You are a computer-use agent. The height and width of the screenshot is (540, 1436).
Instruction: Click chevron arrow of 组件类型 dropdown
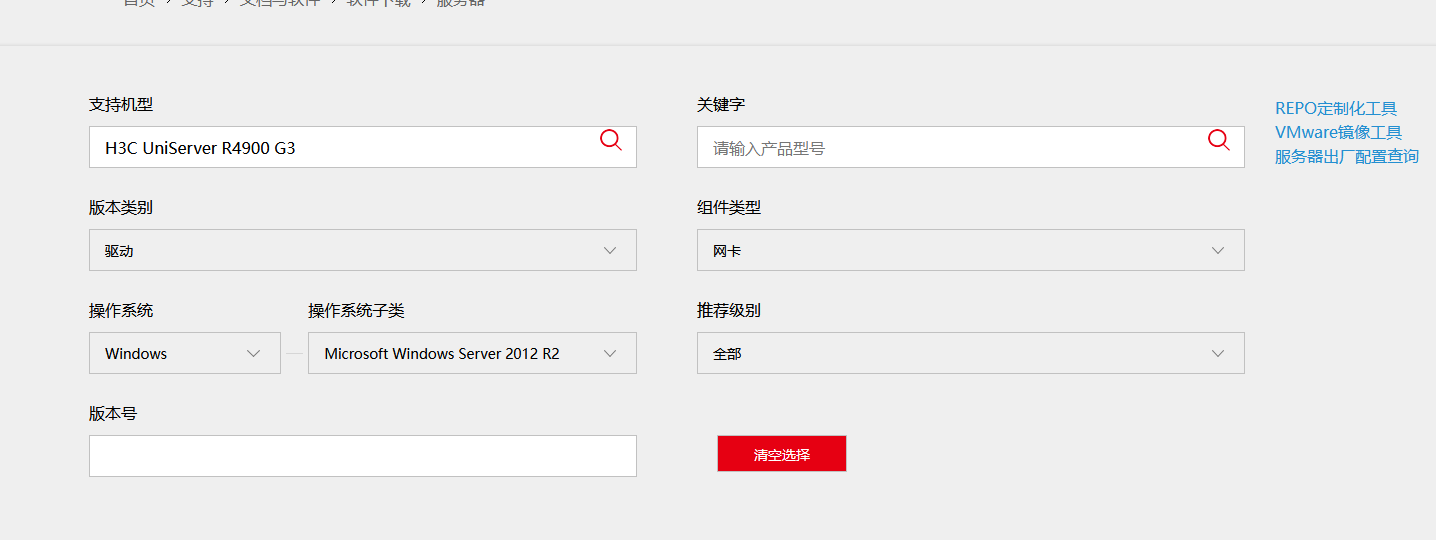1218,250
